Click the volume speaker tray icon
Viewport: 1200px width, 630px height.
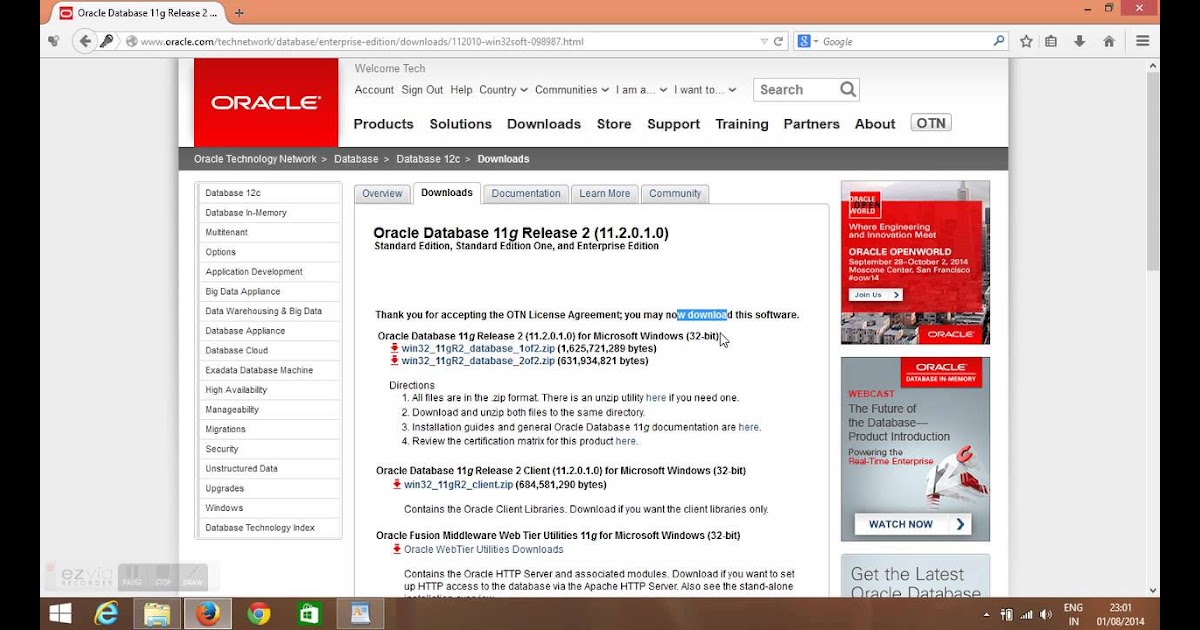[1046, 613]
